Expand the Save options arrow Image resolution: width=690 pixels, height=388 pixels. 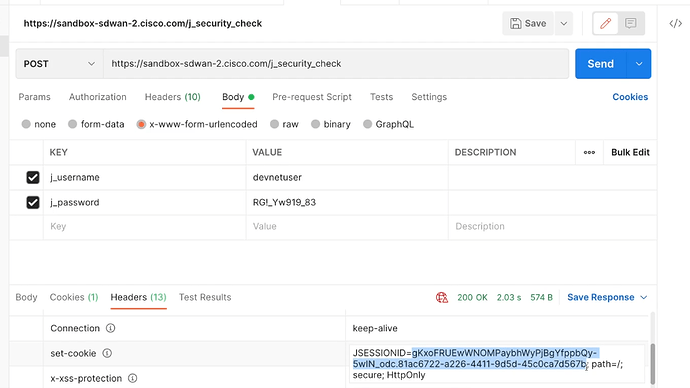(x=564, y=23)
